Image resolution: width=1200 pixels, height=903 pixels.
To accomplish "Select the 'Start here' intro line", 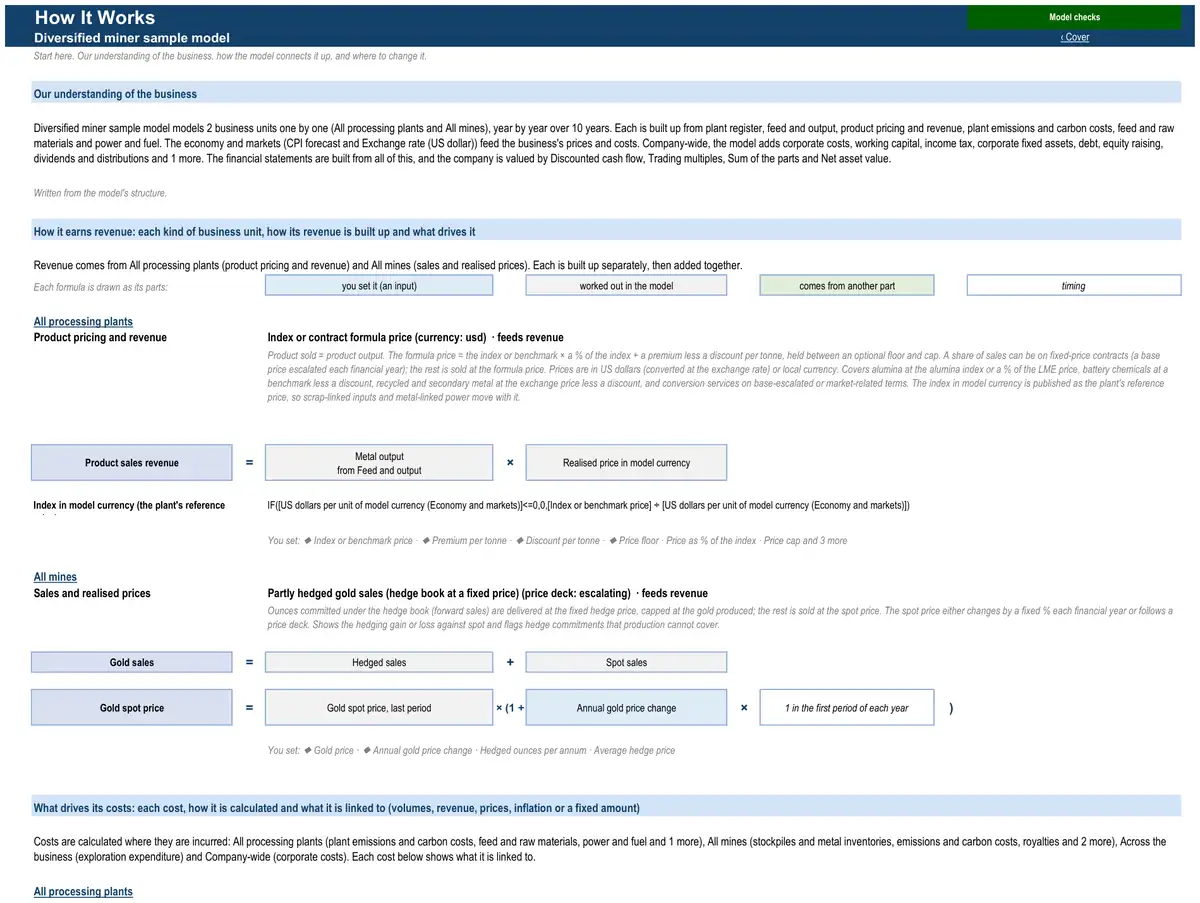I will click(x=230, y=56).
